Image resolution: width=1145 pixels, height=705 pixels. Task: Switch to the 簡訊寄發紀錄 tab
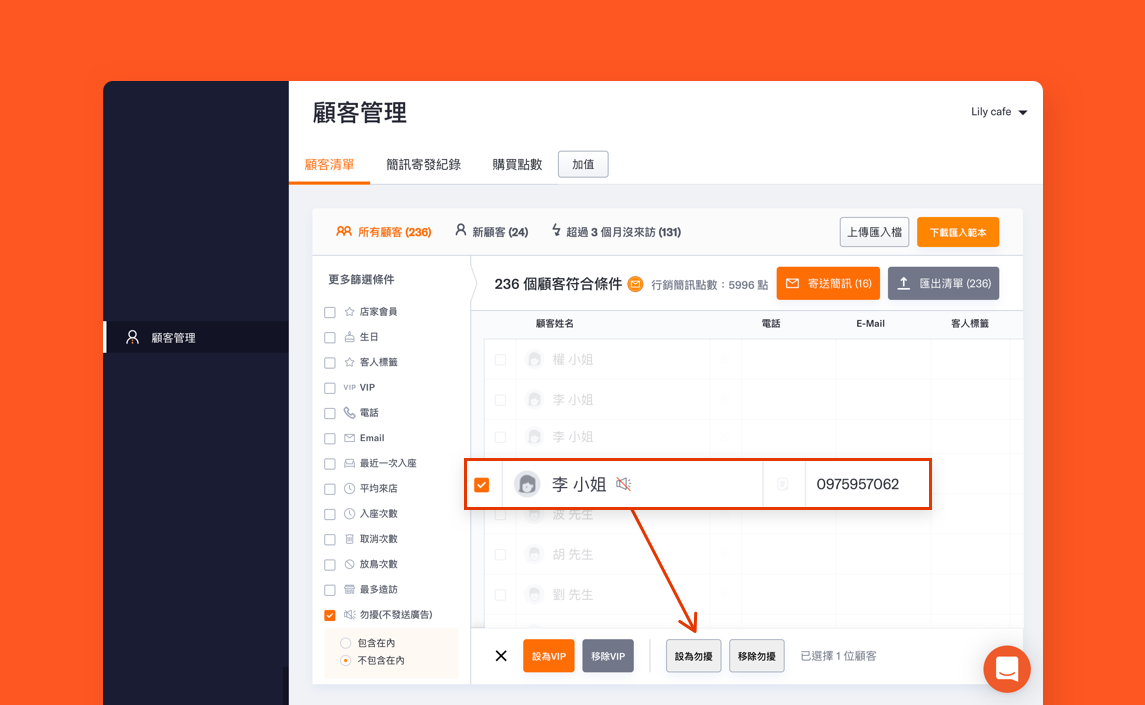(x=423, y=165)
